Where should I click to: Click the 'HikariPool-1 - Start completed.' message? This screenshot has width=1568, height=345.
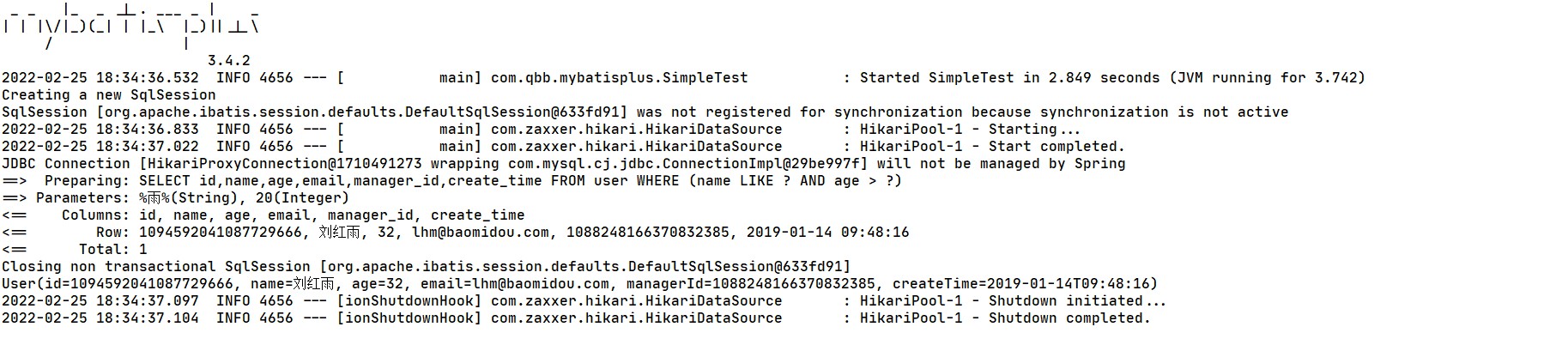pos(991,147)
